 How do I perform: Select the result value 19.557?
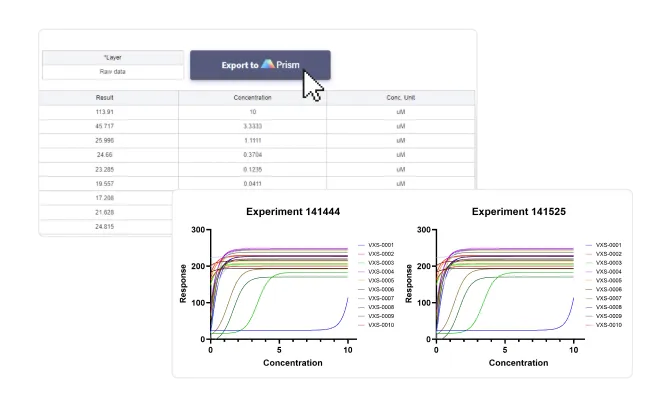104,184
